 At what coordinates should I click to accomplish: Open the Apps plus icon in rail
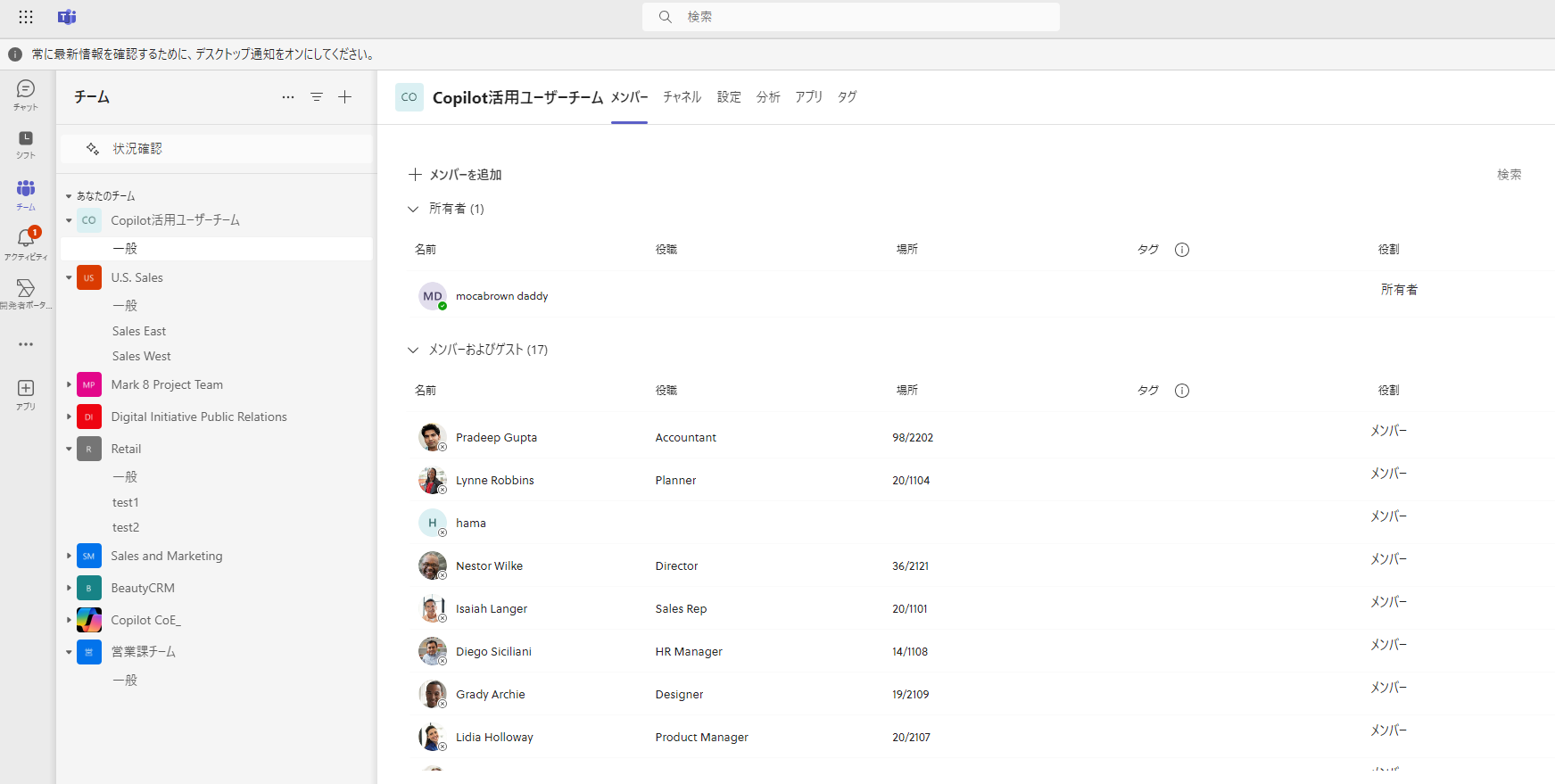click(26, 394)
